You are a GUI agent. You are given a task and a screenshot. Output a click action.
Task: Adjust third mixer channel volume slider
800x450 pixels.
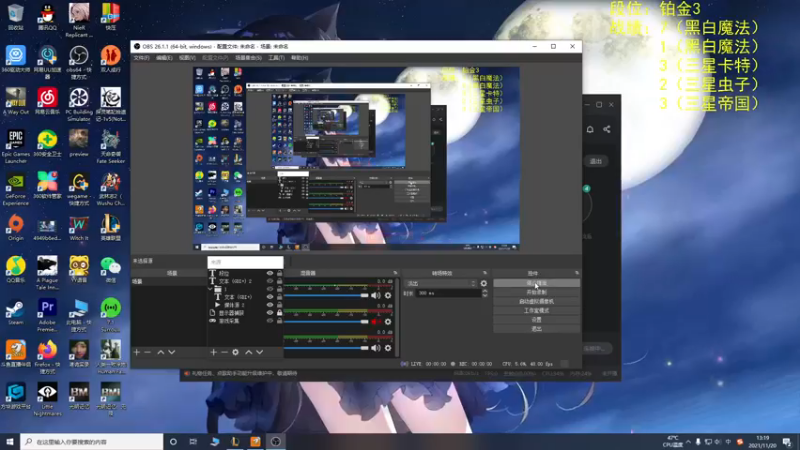coord(326,348)
